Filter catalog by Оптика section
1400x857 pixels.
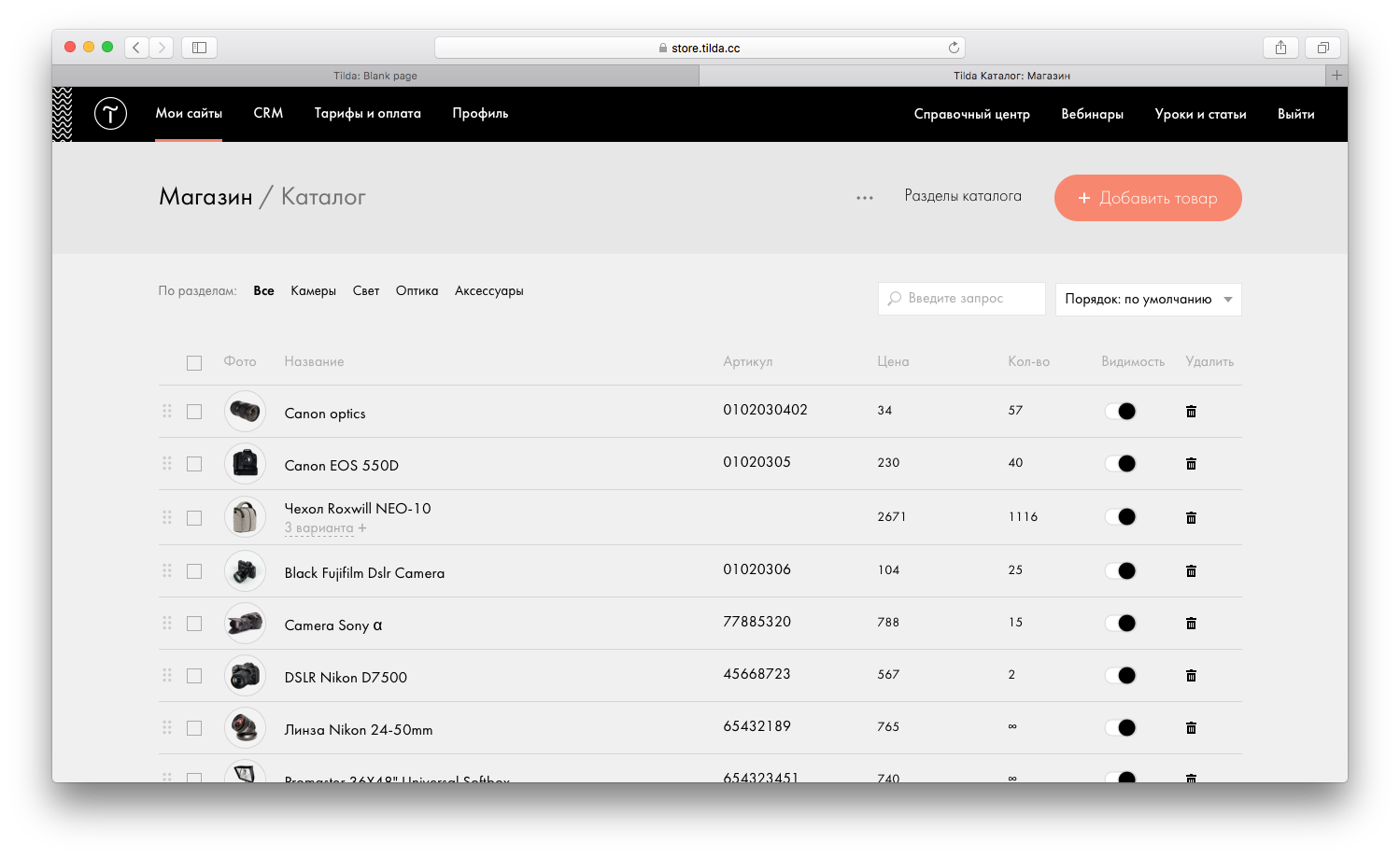pos(417,291)
